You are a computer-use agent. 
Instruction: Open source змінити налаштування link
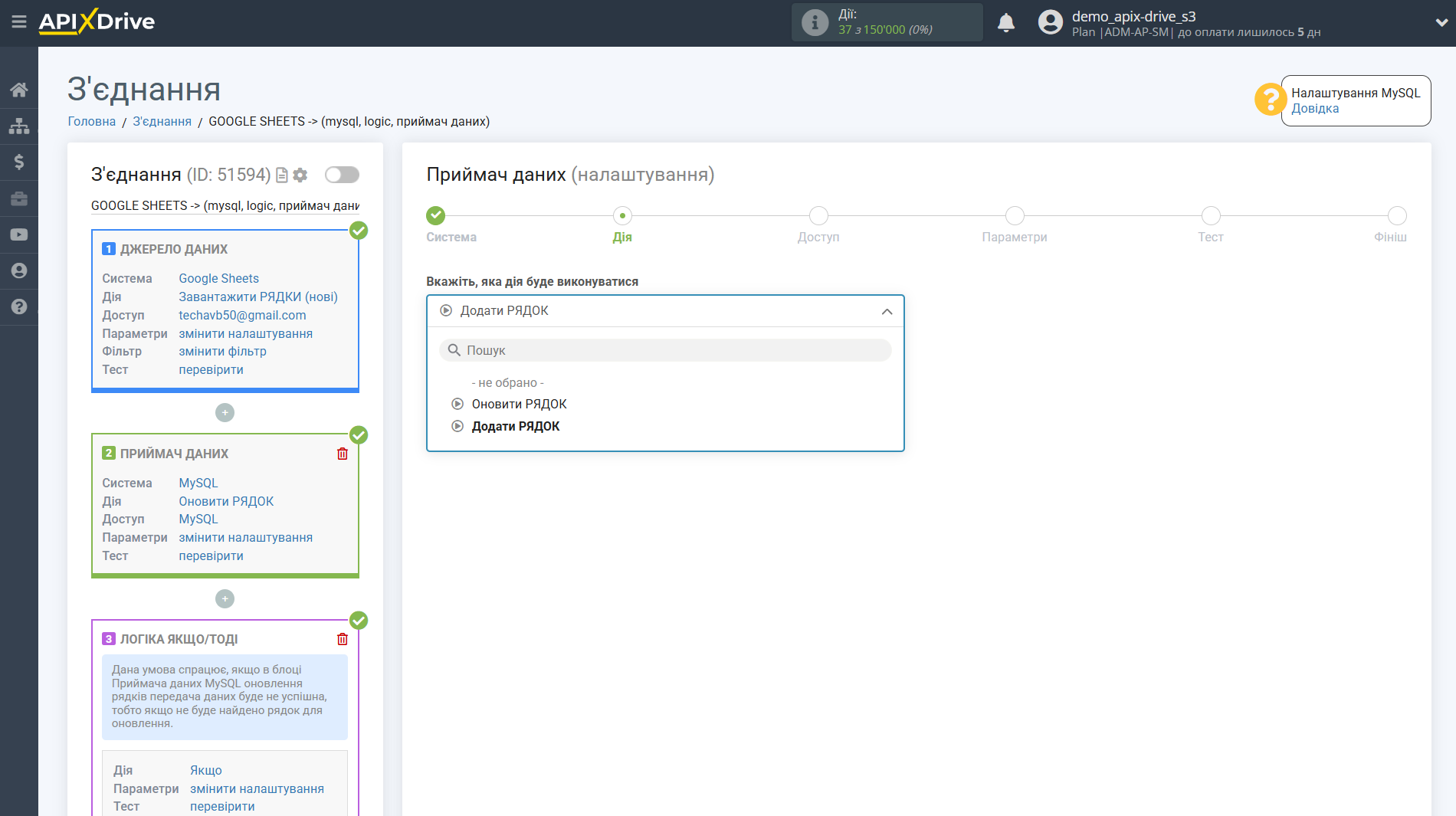[245, 334]
